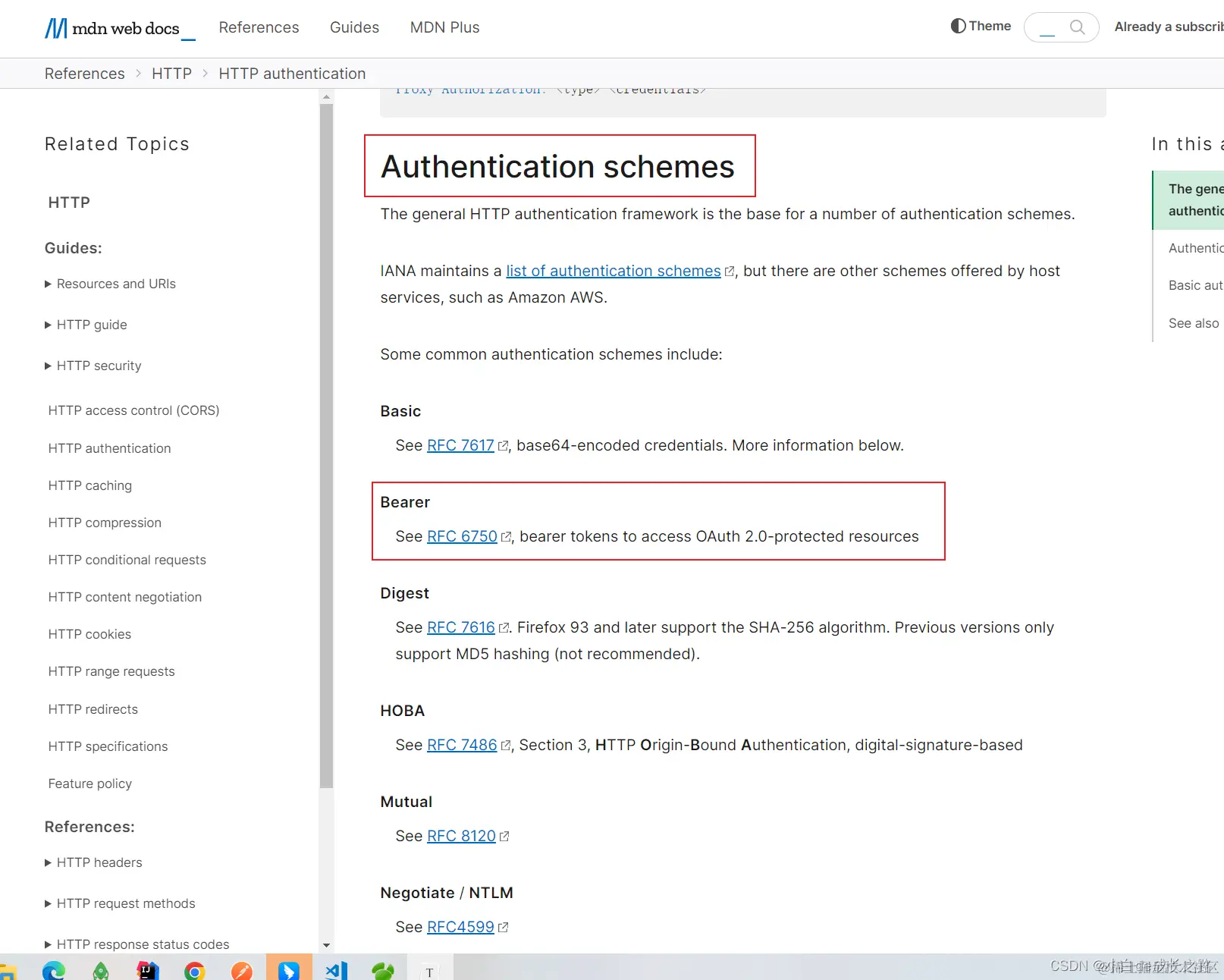Open the Feature policy page

[89, 784]
